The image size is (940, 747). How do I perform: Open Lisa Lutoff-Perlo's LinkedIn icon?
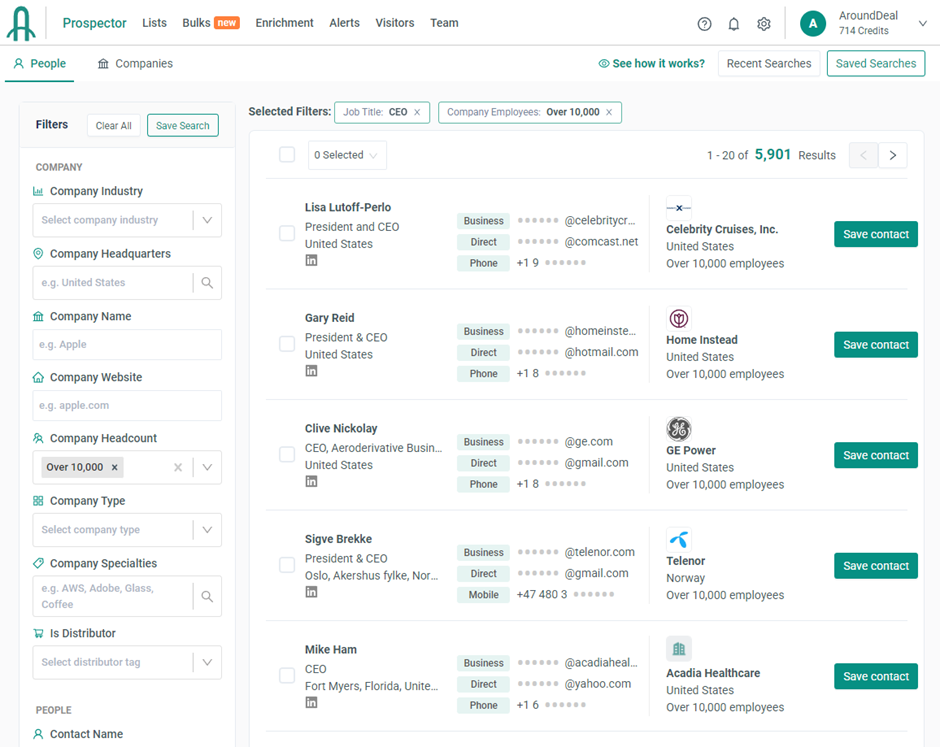[x=311, y=261]
